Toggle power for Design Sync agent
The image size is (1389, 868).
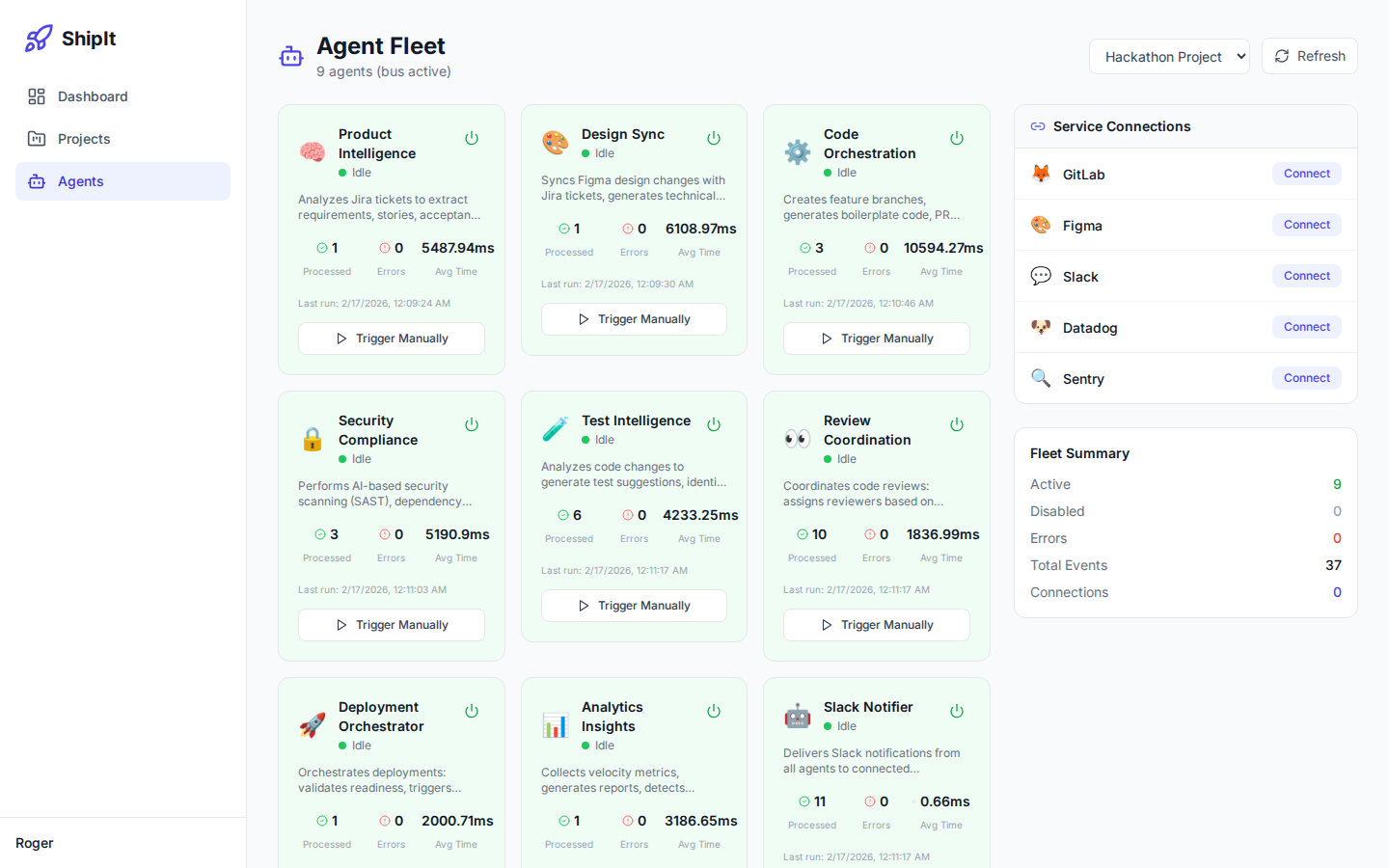[714, 138]
